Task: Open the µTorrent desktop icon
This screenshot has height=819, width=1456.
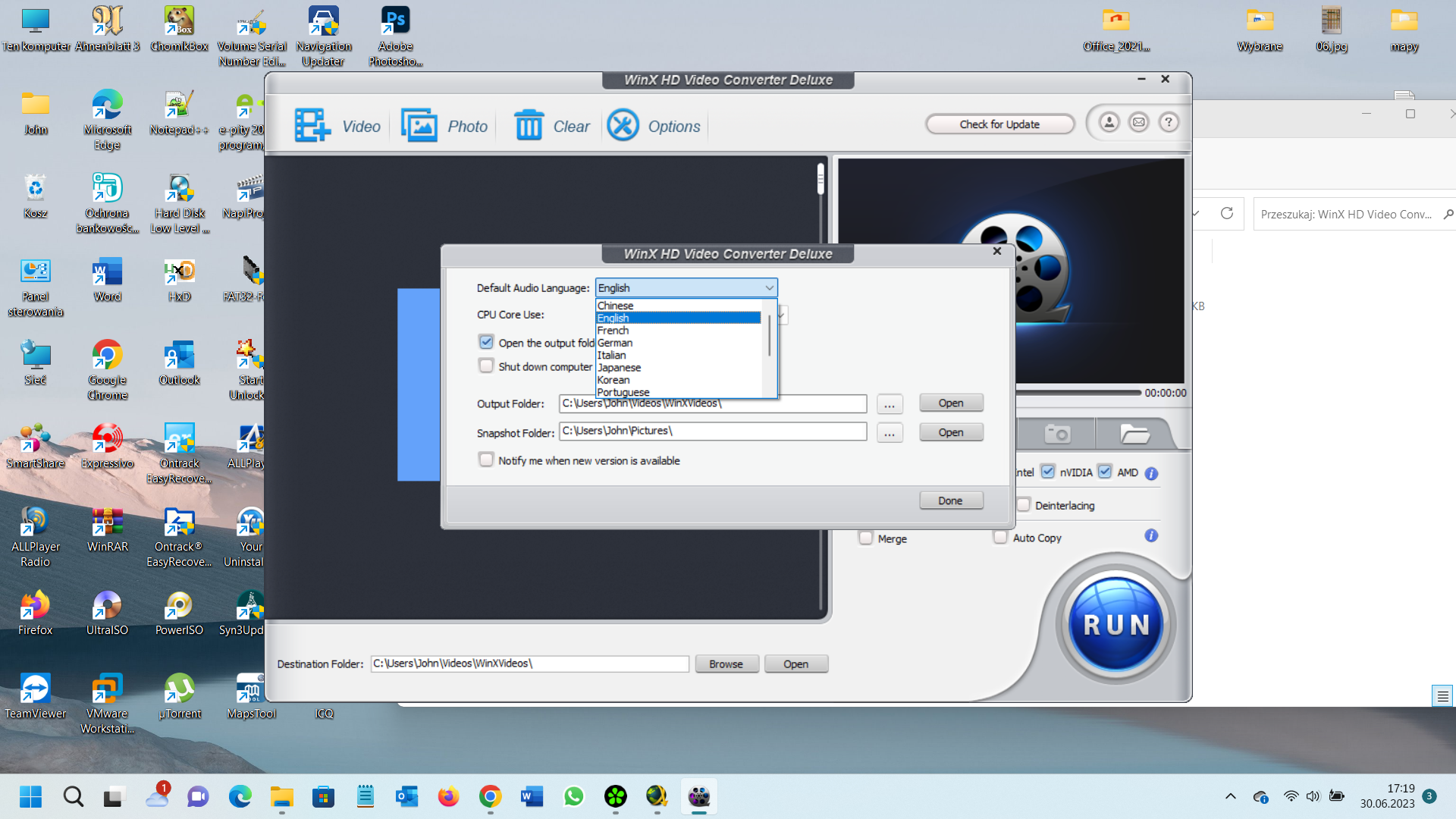Action: [179, 696]
